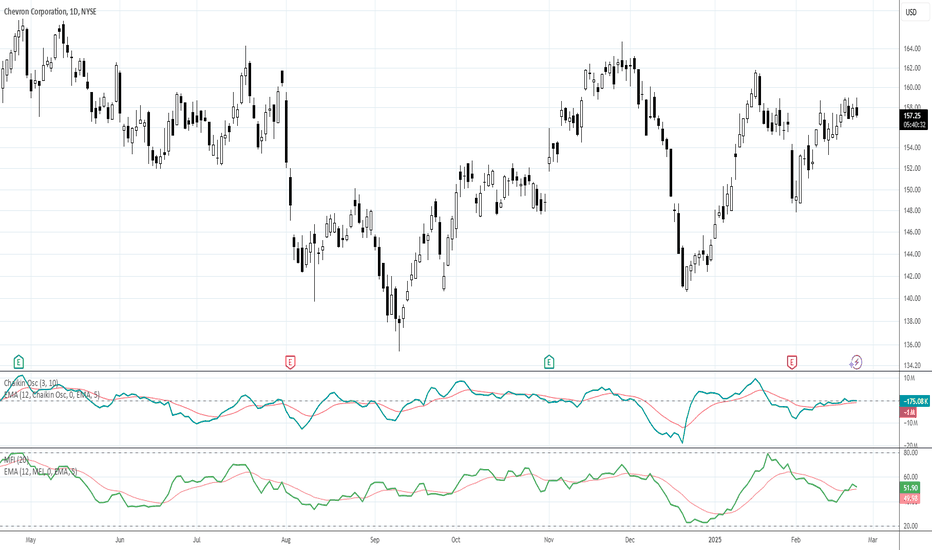Click the green earnings icon near Nov
The image size is (932, 550).
[x=549, y=361]
